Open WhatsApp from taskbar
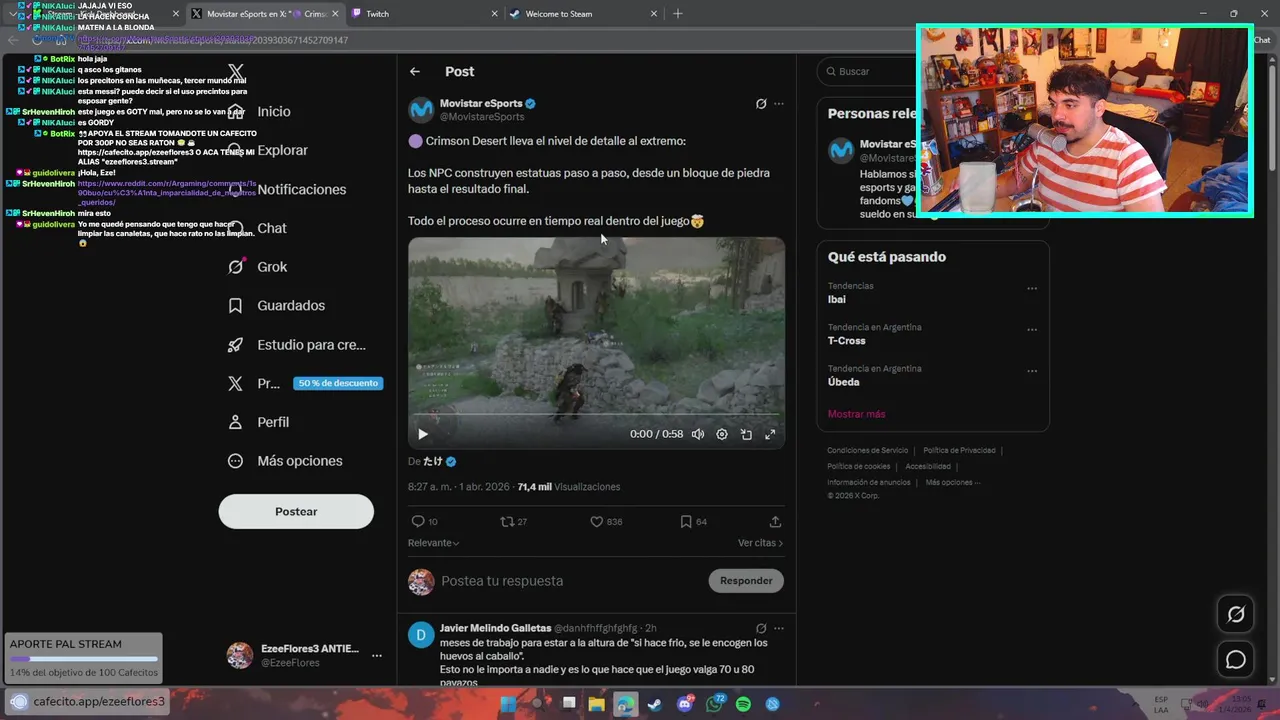This screenshot has width=1280, height=720. click(714, 704)
